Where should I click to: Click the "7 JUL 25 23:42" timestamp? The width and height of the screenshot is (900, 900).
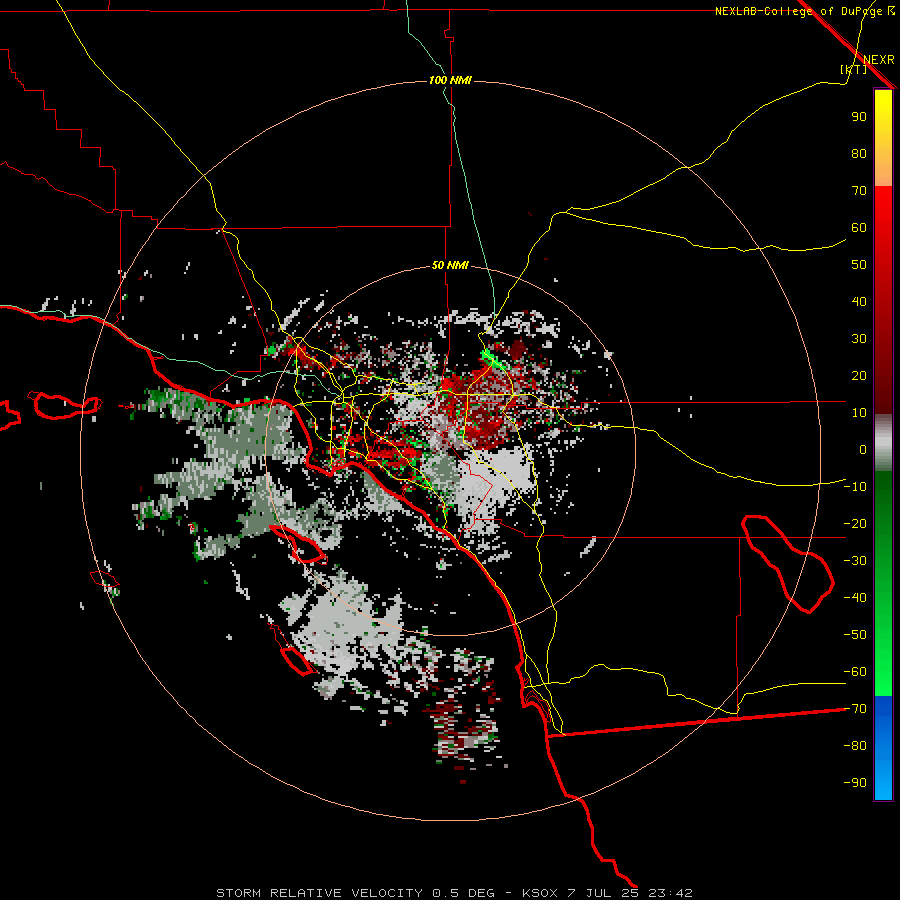[630, 893]
